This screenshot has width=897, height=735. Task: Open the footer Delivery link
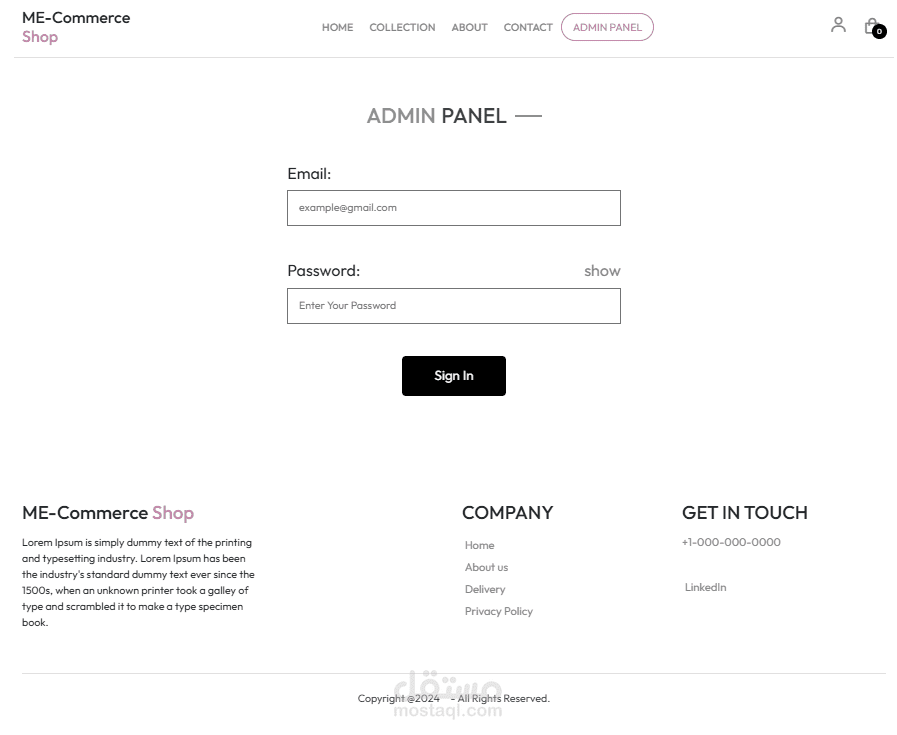tap(485, 589)
